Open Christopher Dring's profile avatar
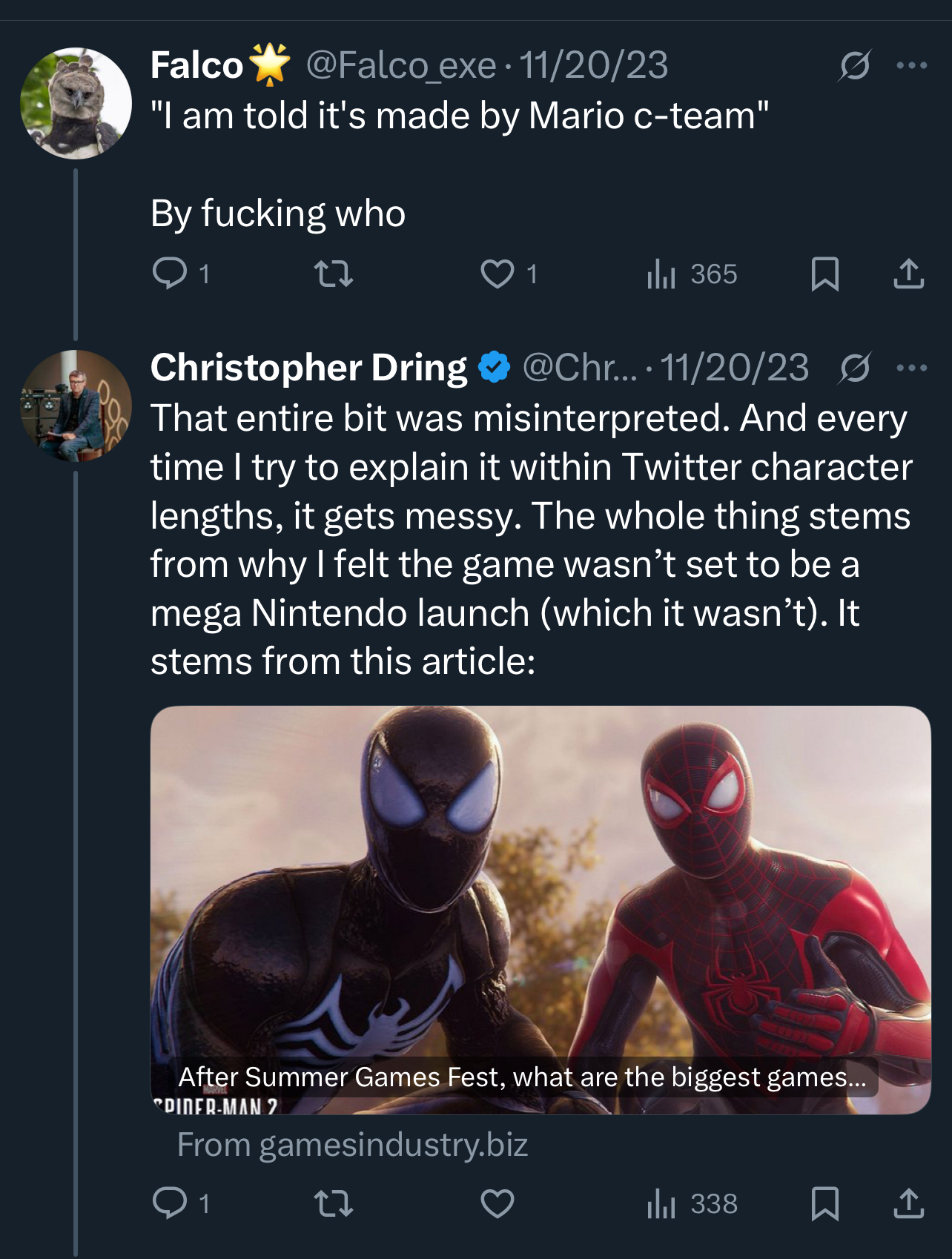Screen dimensions: 952x1259 [x=76, y=406]
